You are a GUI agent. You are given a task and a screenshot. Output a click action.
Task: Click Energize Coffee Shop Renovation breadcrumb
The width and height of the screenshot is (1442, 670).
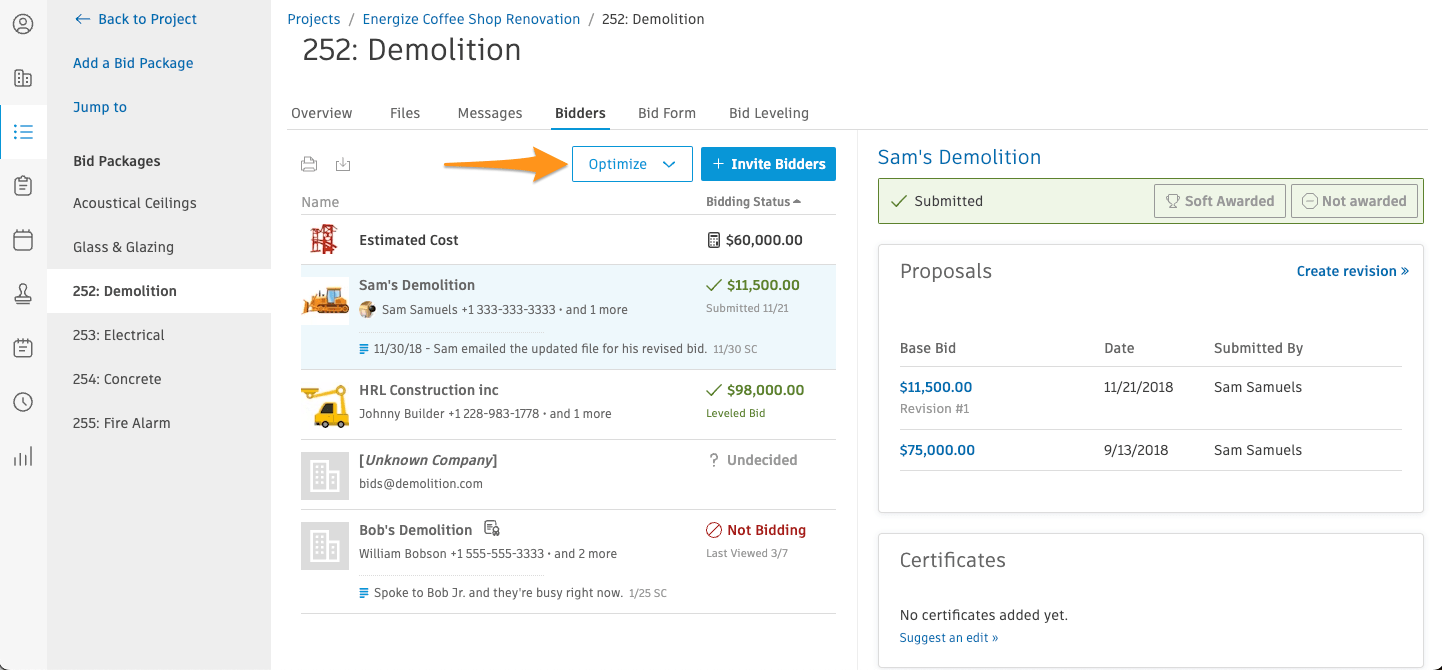click(471, 19)
